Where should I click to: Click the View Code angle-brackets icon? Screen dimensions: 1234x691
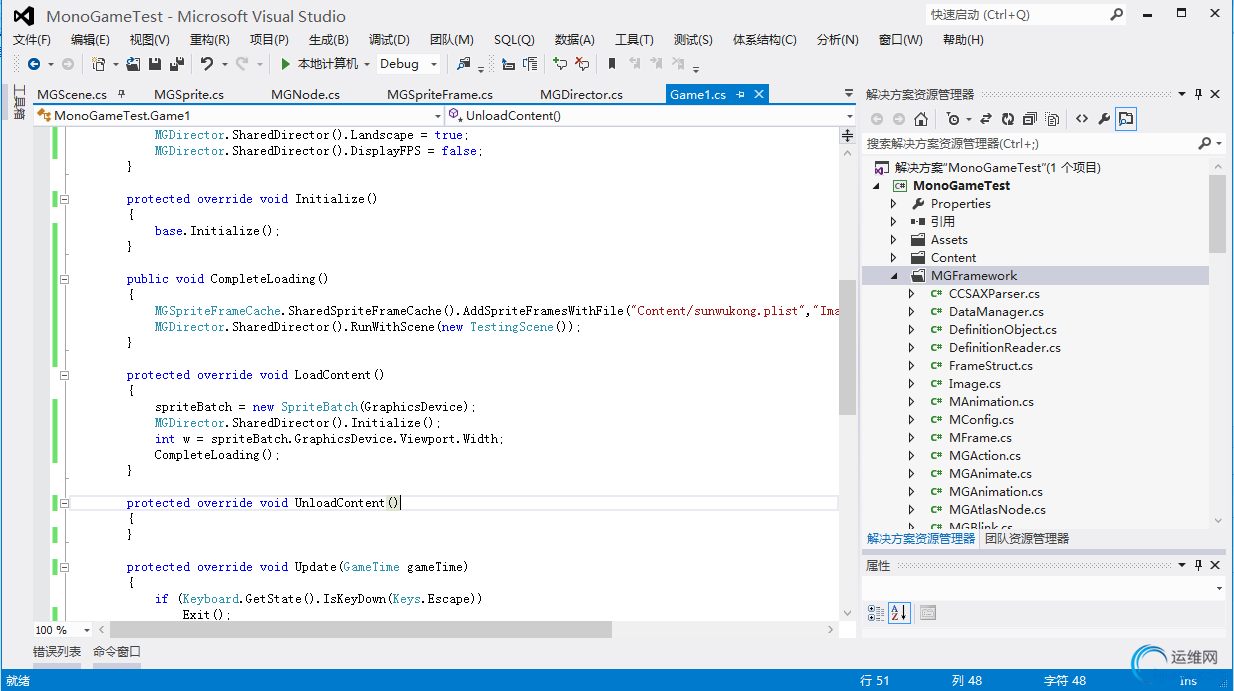(x=1082, y=119)
